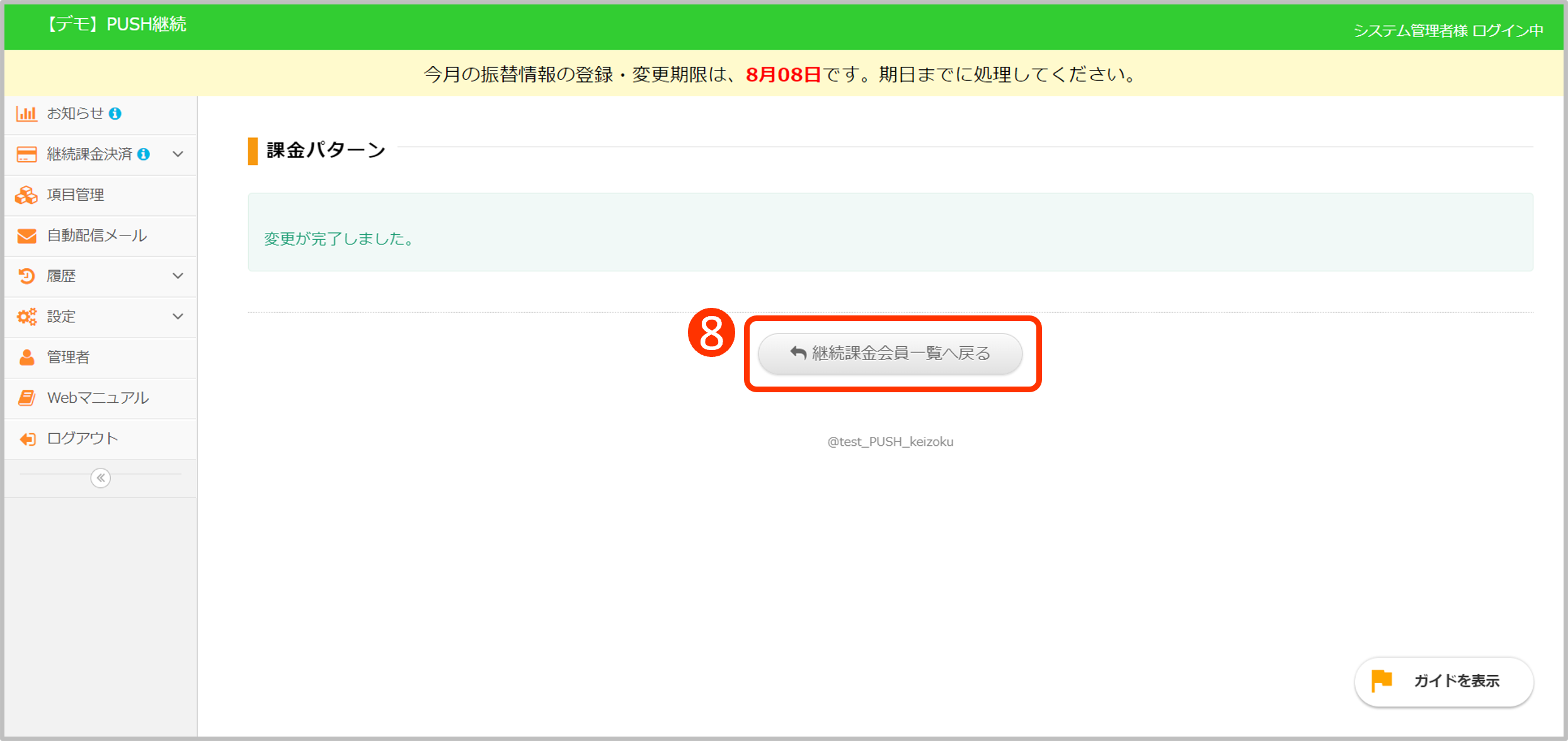Click the info badge next to 継続課金決済

(144, 154)
